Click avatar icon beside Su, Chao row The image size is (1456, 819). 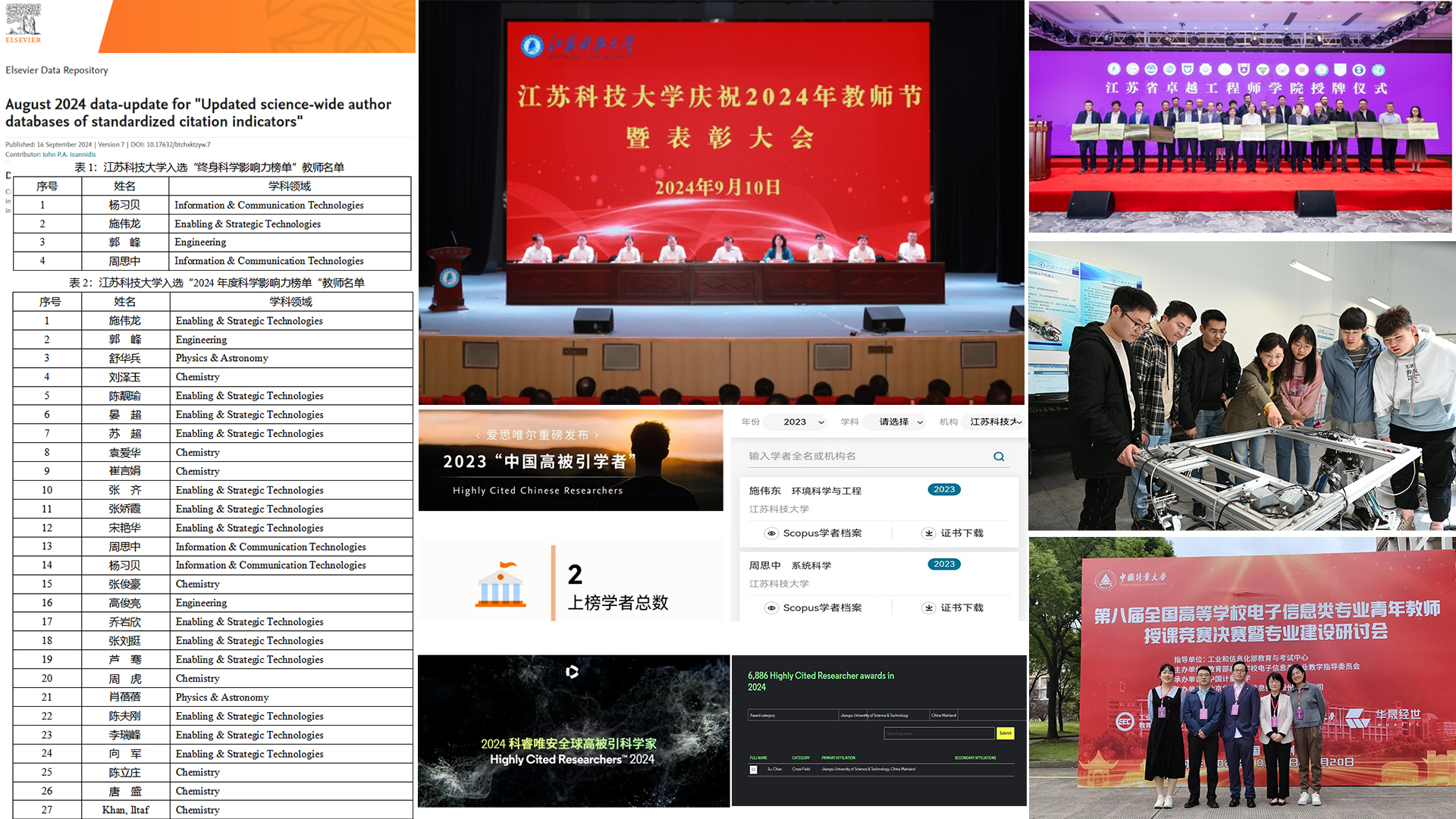tap(753, 769)
